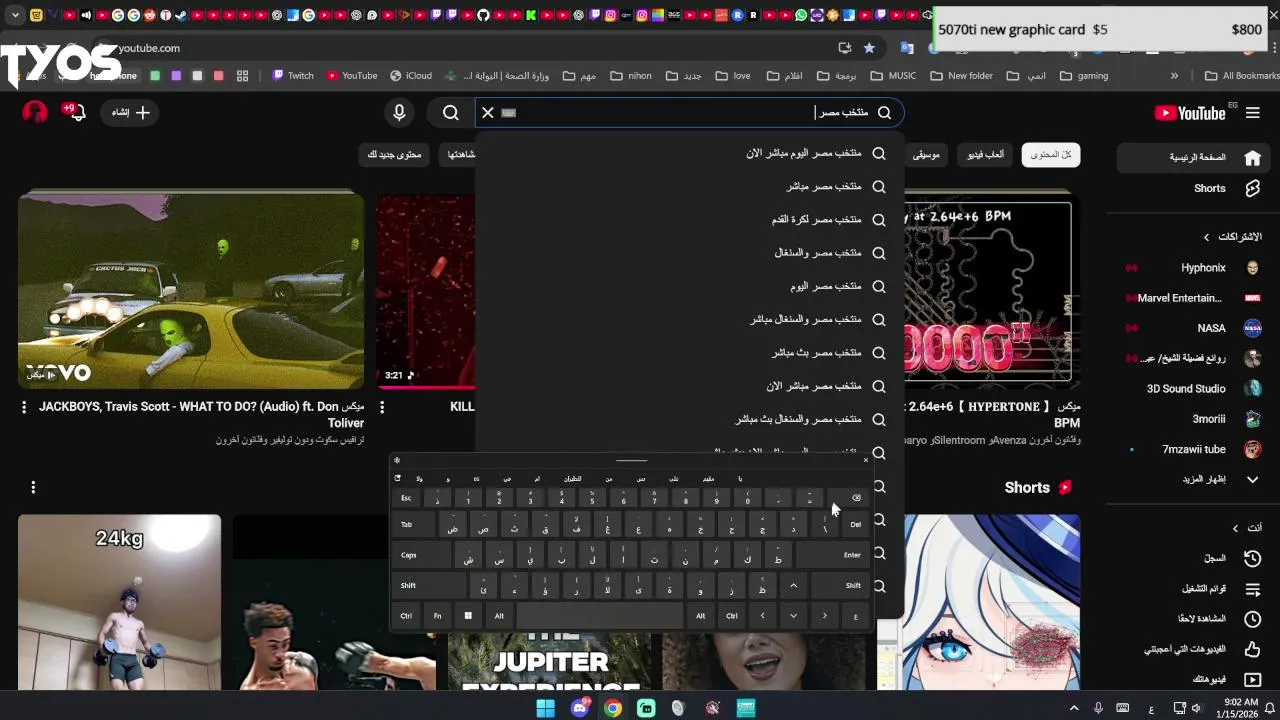Open the Windows Start button

point(545,708)
